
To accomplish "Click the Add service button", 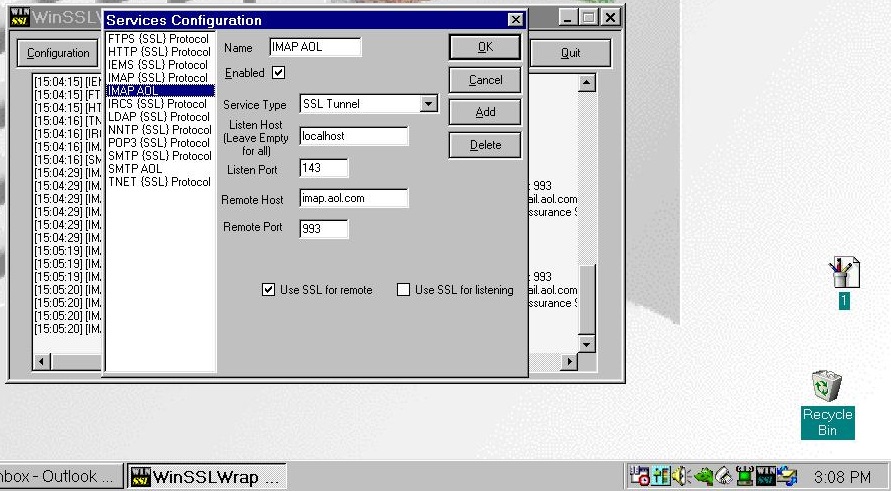I will tap(485, 113).
